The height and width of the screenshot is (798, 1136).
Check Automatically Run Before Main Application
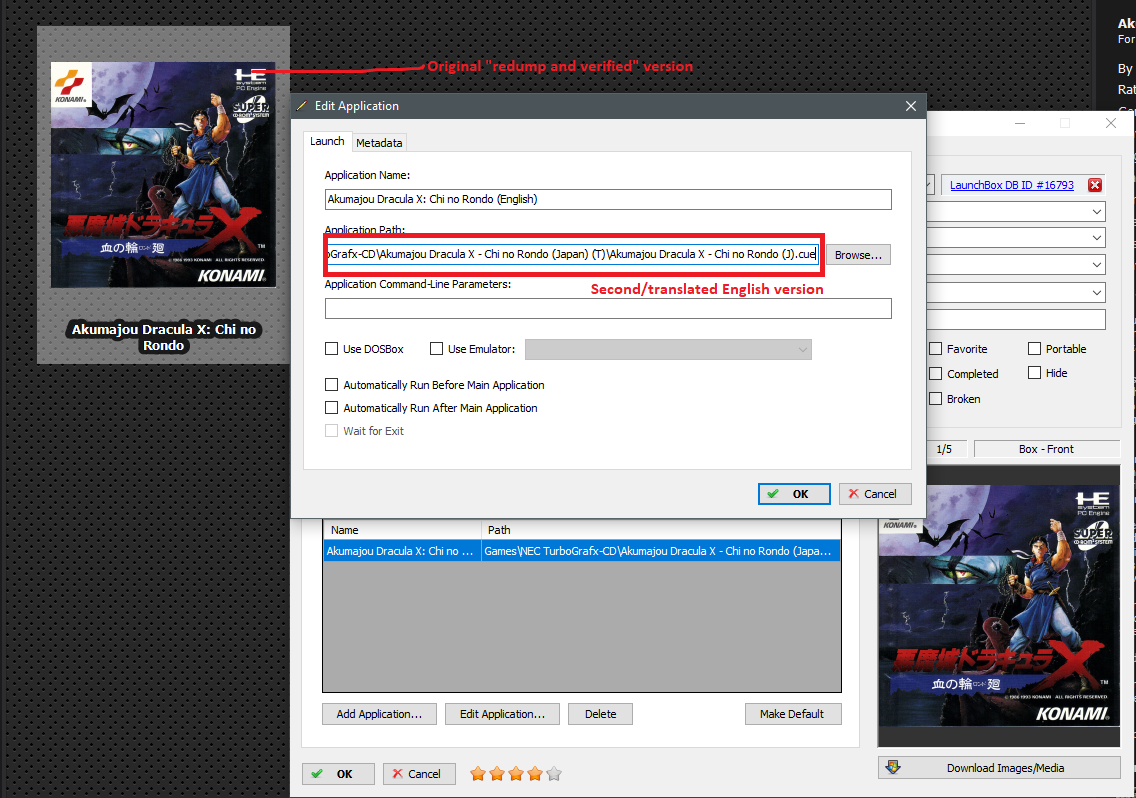(332, 384)
